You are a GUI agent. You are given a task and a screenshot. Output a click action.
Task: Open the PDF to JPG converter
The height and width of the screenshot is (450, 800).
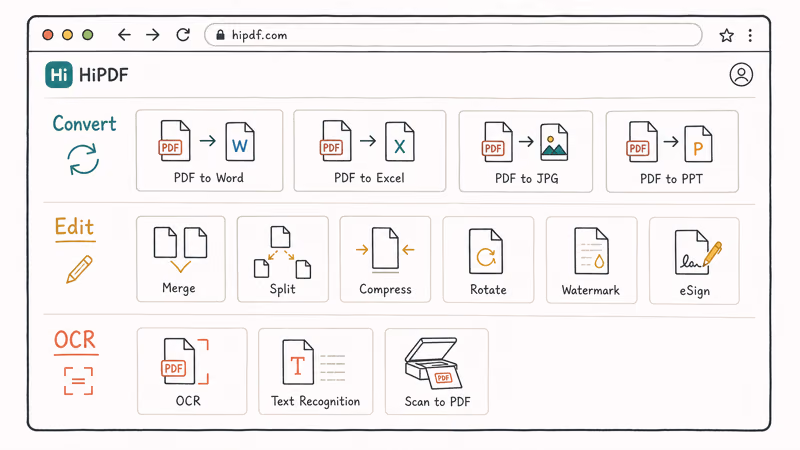click(x=526, y=152)
